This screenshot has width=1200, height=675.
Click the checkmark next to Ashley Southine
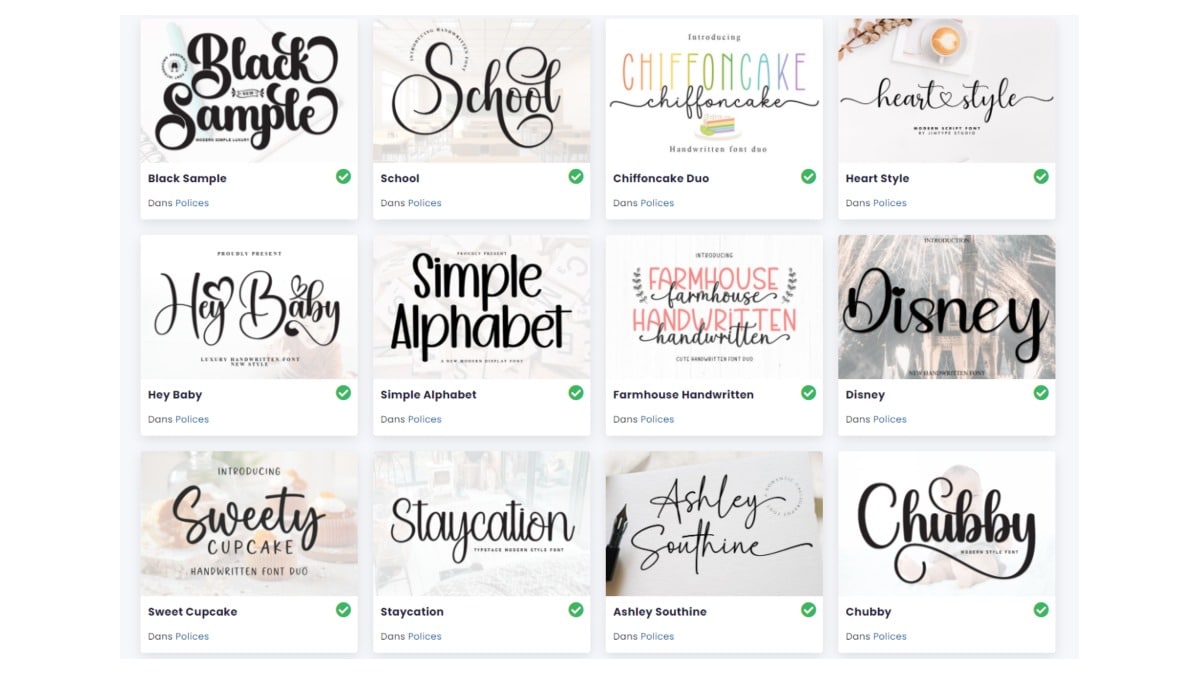point(808,609)
